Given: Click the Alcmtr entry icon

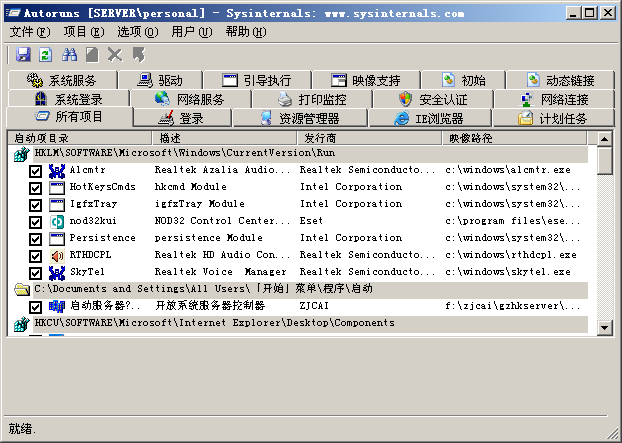Looking at the screenshot, I should pyautogui.click(x=57, y=171).
